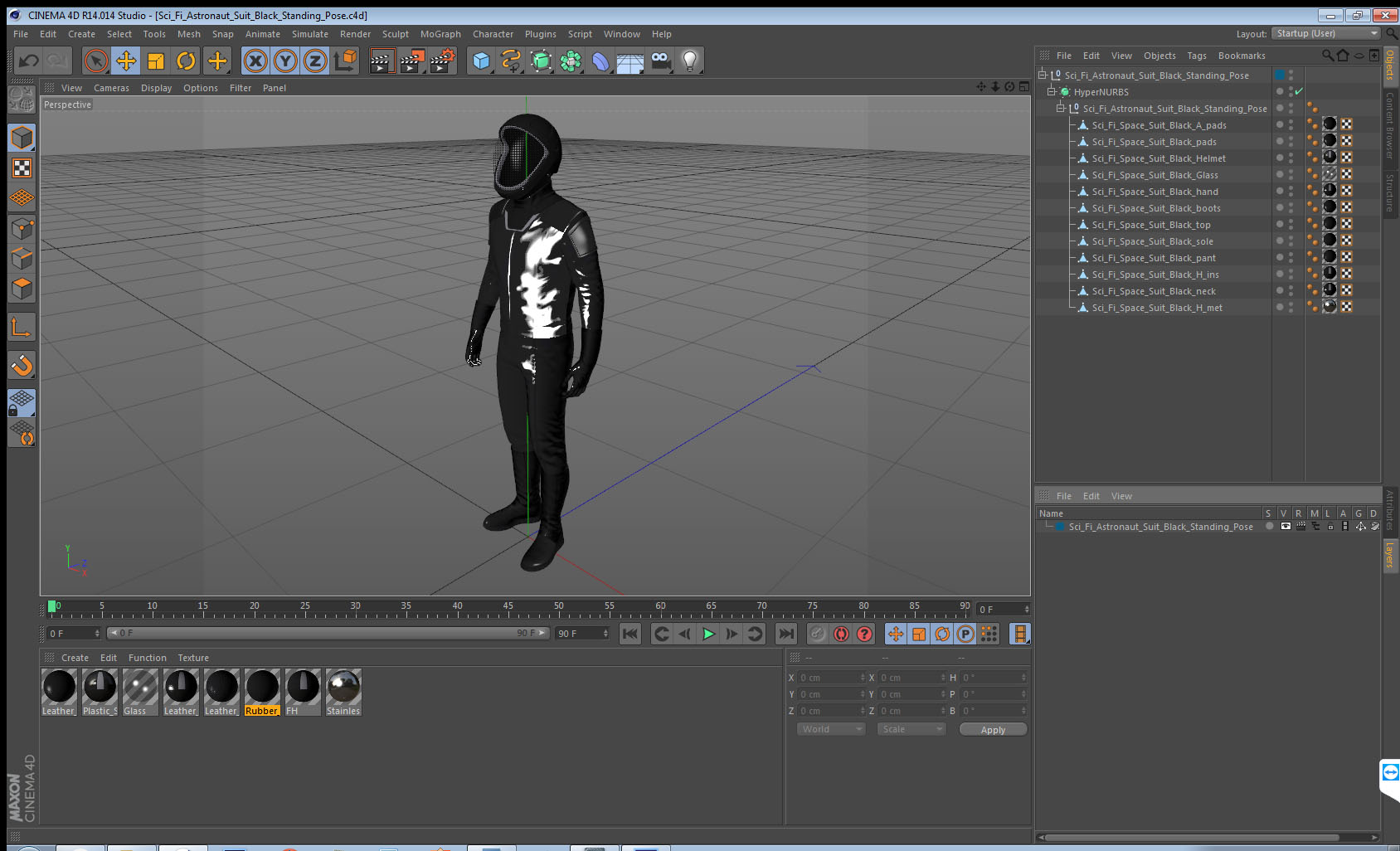This screenshot has width=1400, height=851.
Task: Open the Objects tab on right edge
Action: click(1391, 66)
